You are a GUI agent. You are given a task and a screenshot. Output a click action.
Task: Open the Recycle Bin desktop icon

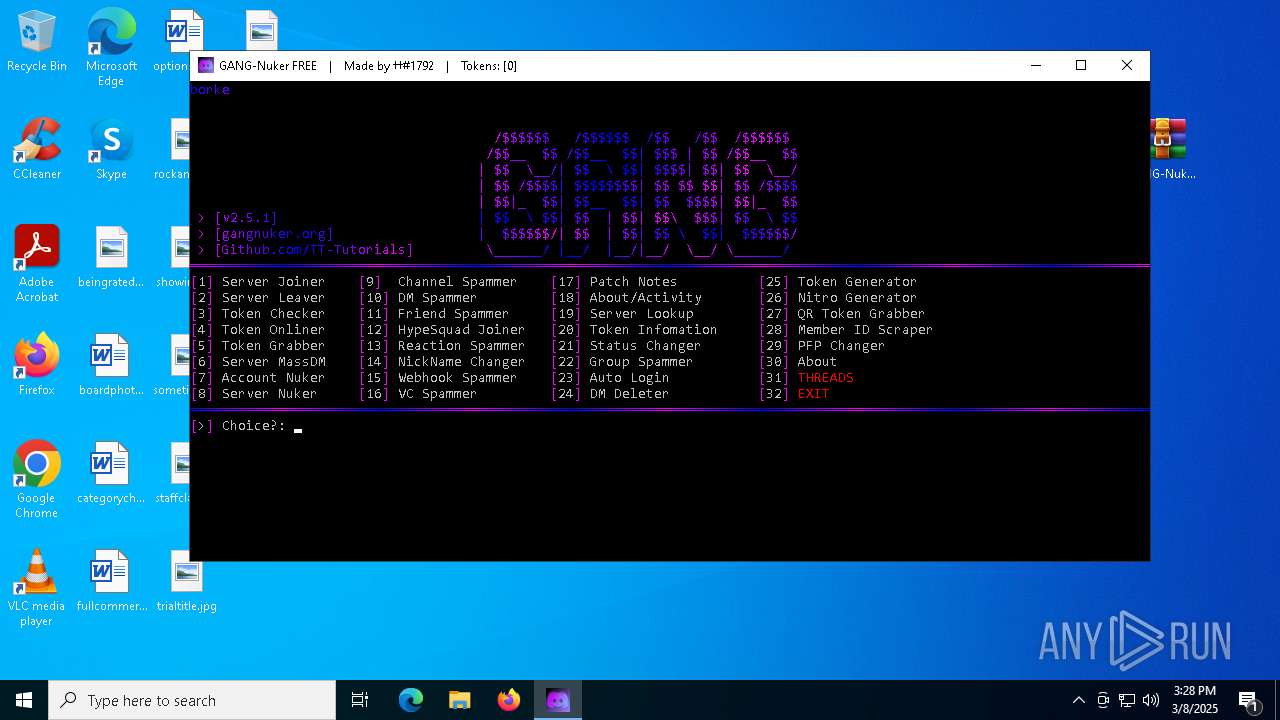pyautogui.click(x=36, y=42)
